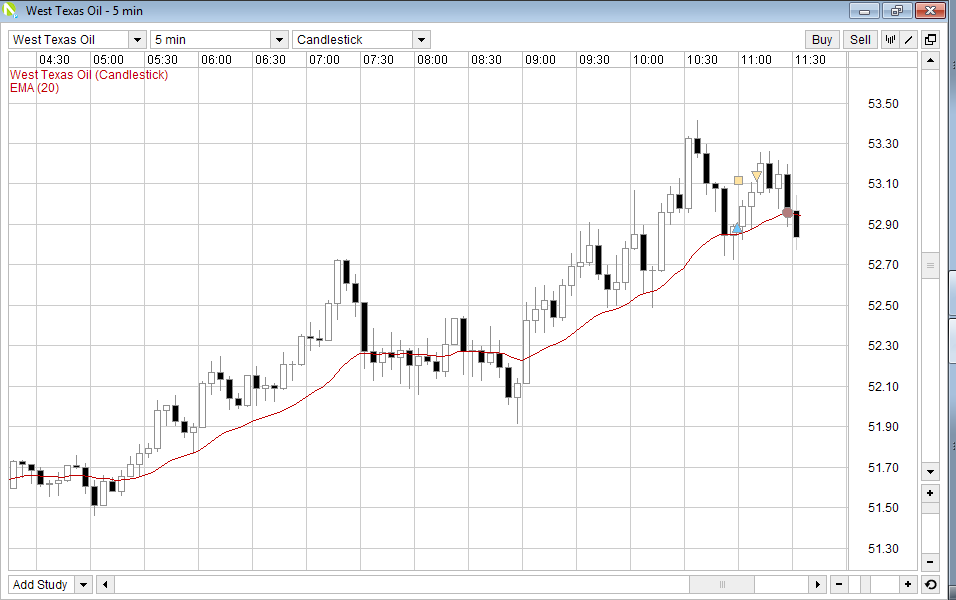The height and width of the screenshot is (600, 956).
Task: Click the yellow down-triangle chart marker
Action: [x=757, y=176]
